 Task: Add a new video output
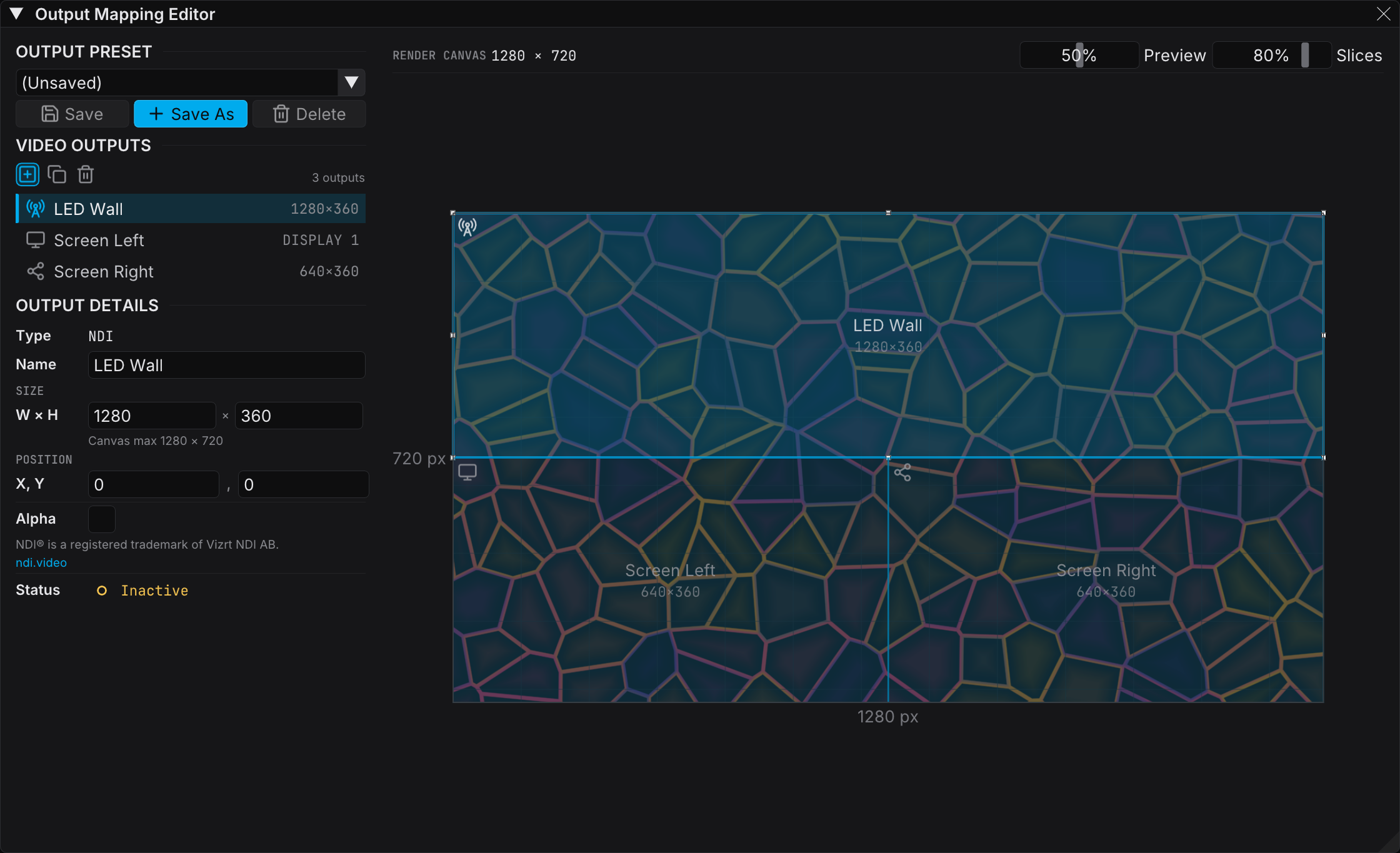[x=27, y=175]
